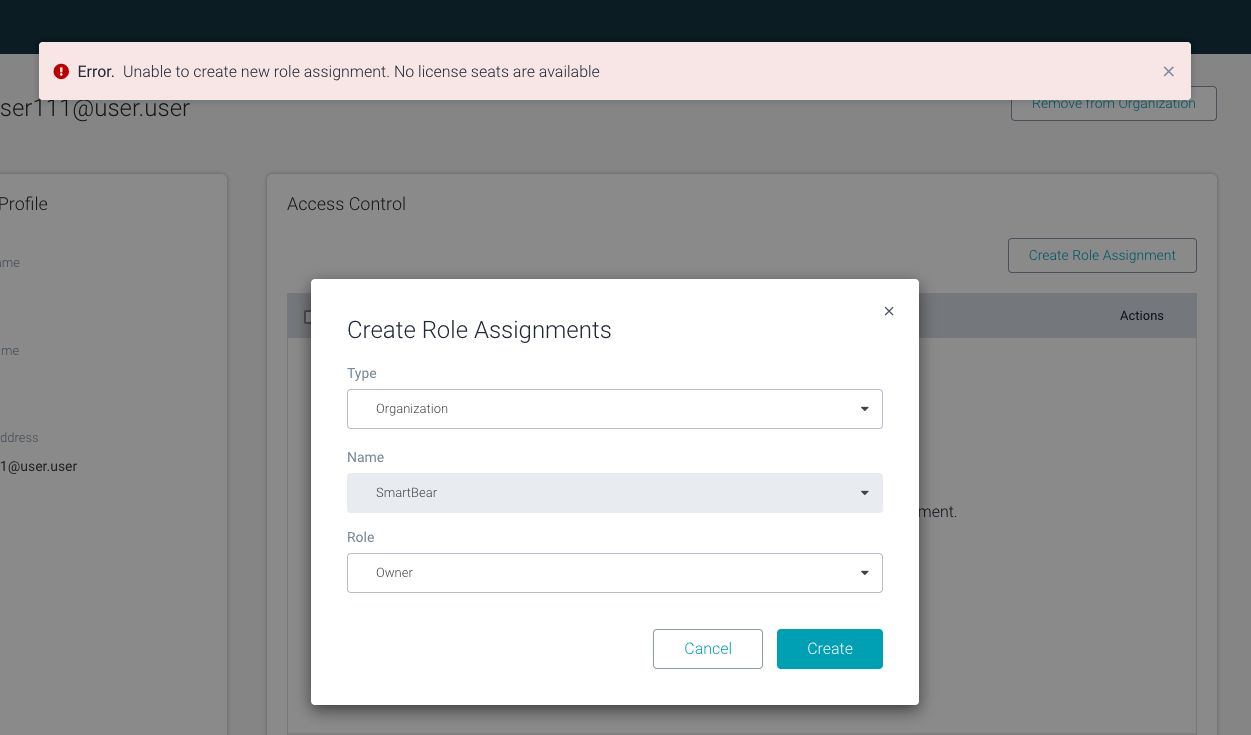Click the Name field's dropdown caret
1251x735 pixels.
point(863,492)
